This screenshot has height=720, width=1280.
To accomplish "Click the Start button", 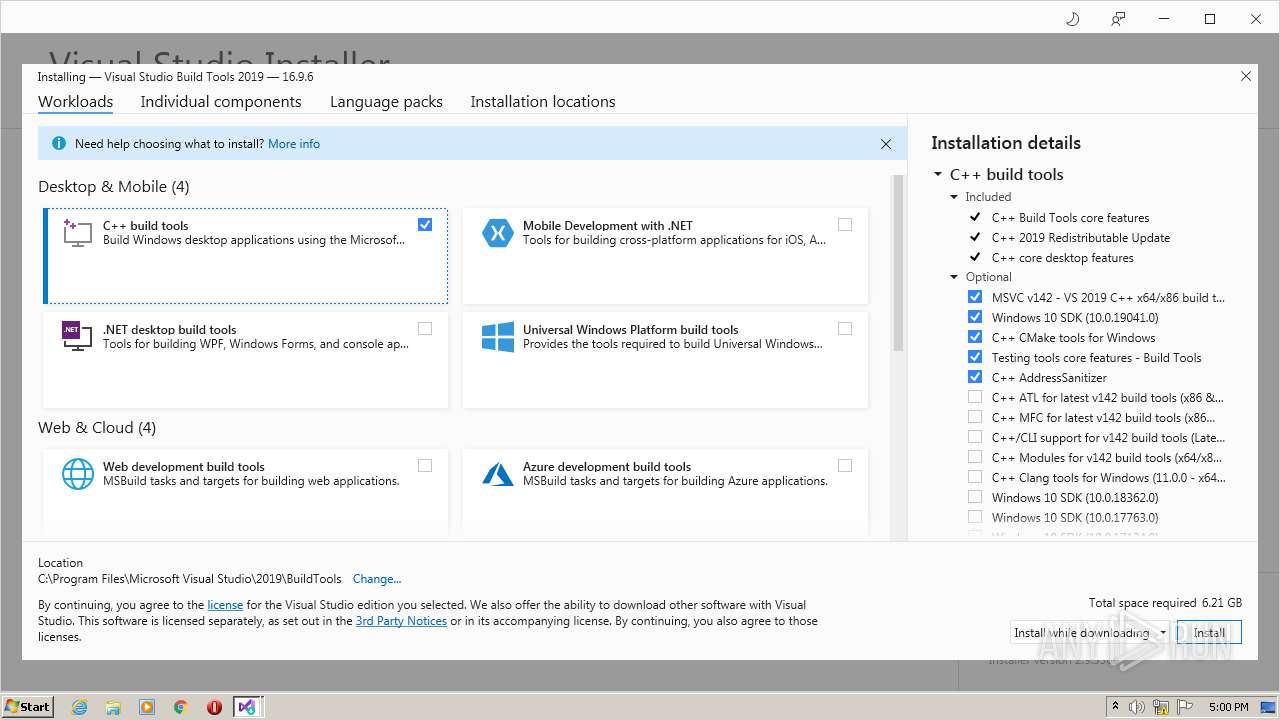I will coord(27,707).
